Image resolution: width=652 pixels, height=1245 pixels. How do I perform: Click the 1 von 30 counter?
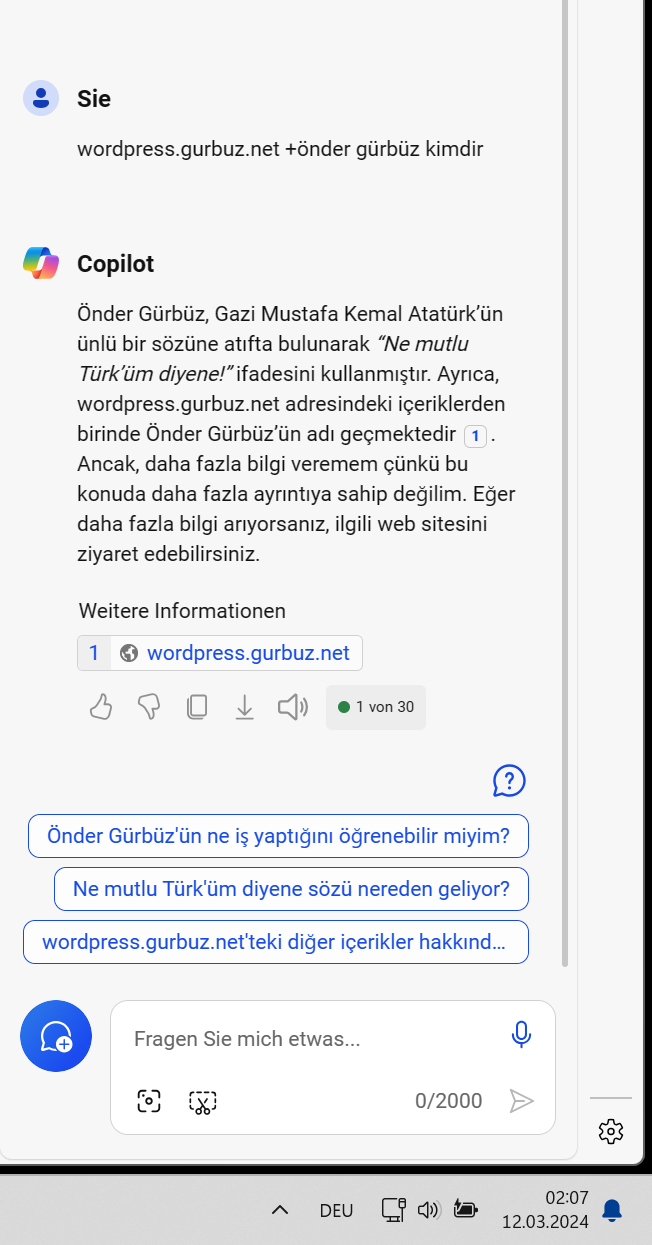(376, 707)
